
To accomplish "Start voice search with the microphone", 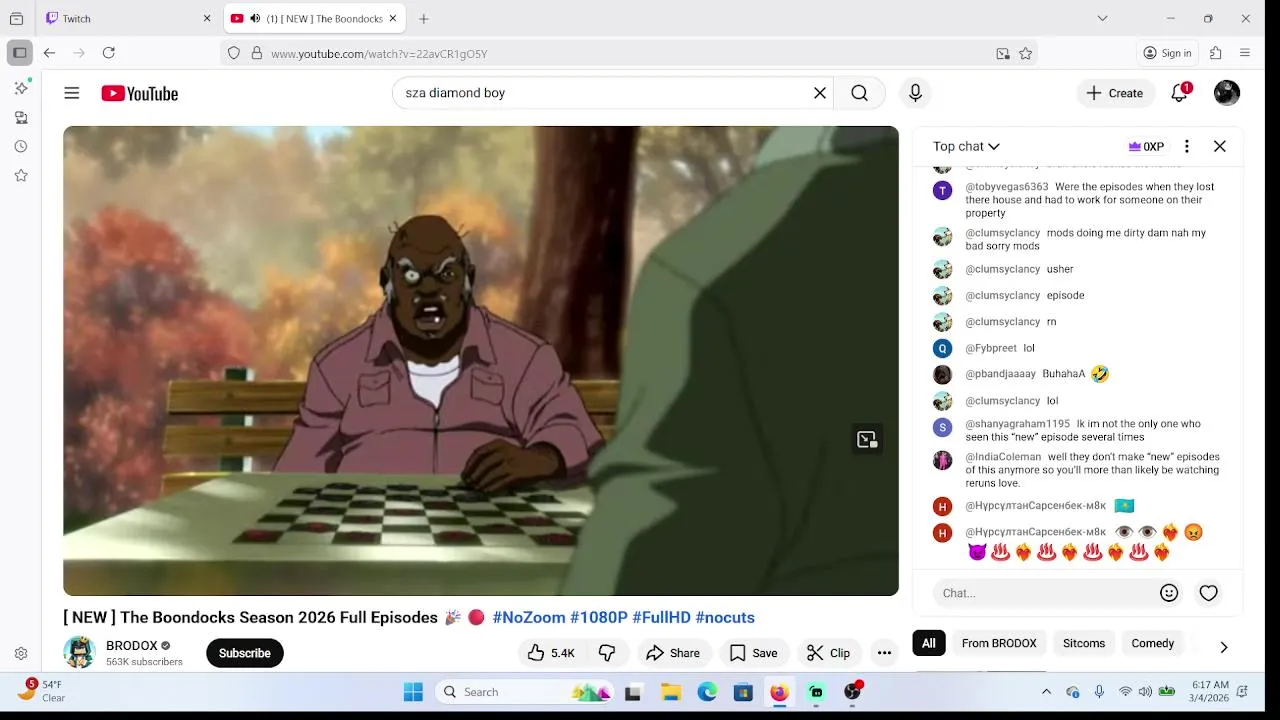I will [915, 93].
